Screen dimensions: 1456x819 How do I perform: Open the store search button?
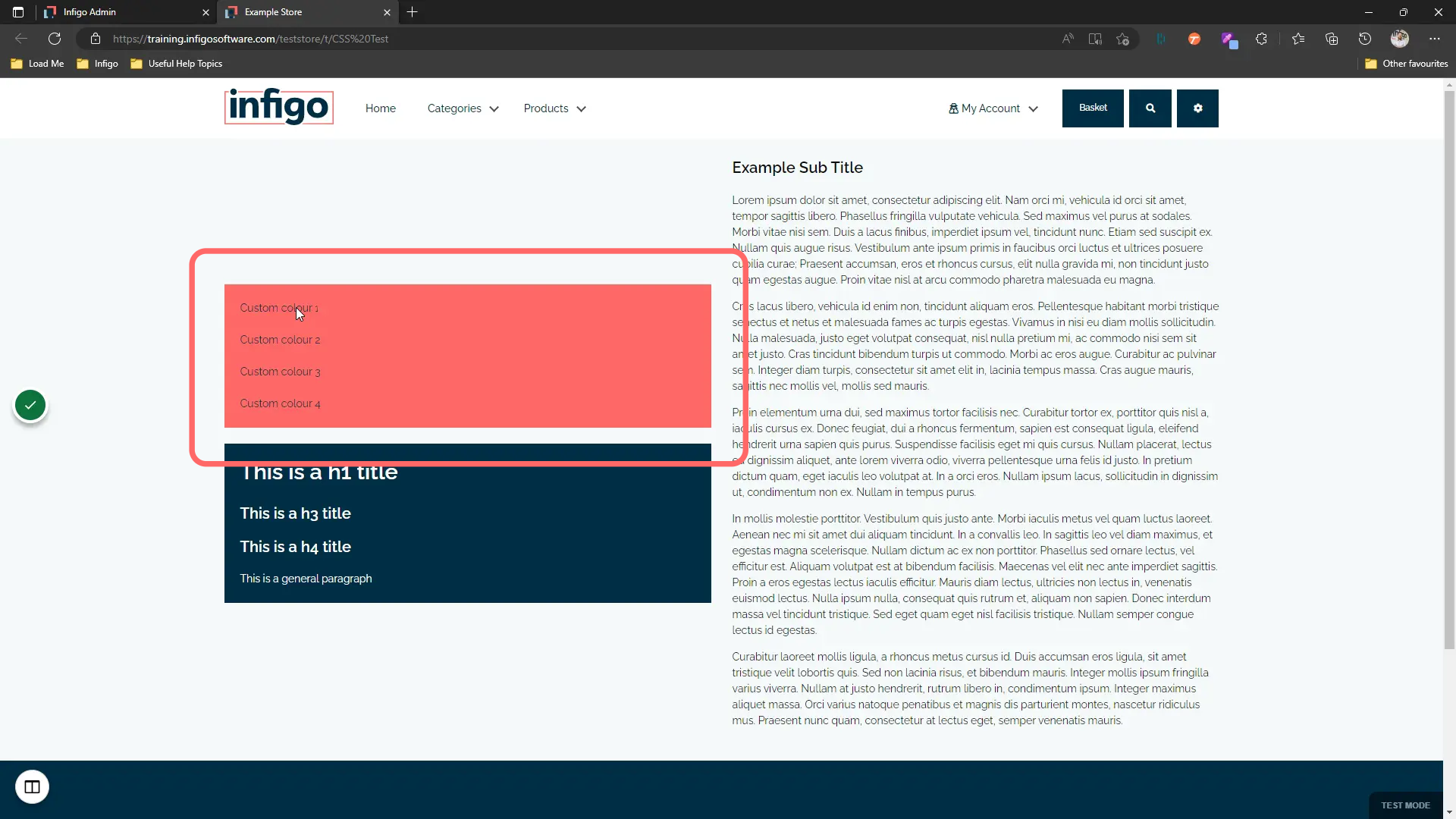click(1150, 108)
